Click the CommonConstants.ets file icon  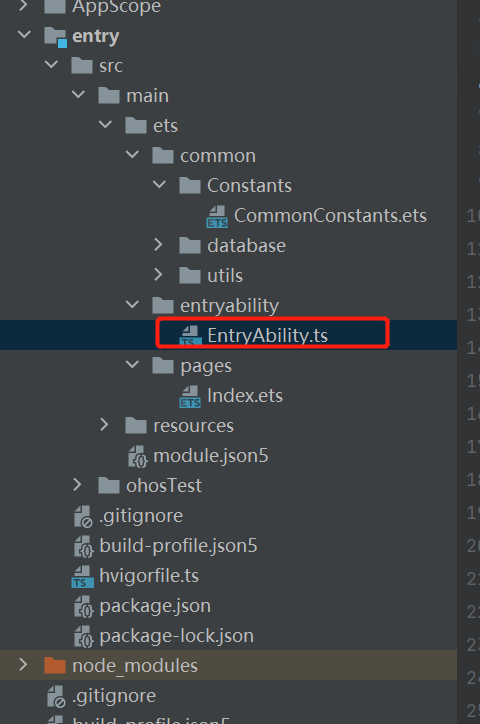click(217, 217)
